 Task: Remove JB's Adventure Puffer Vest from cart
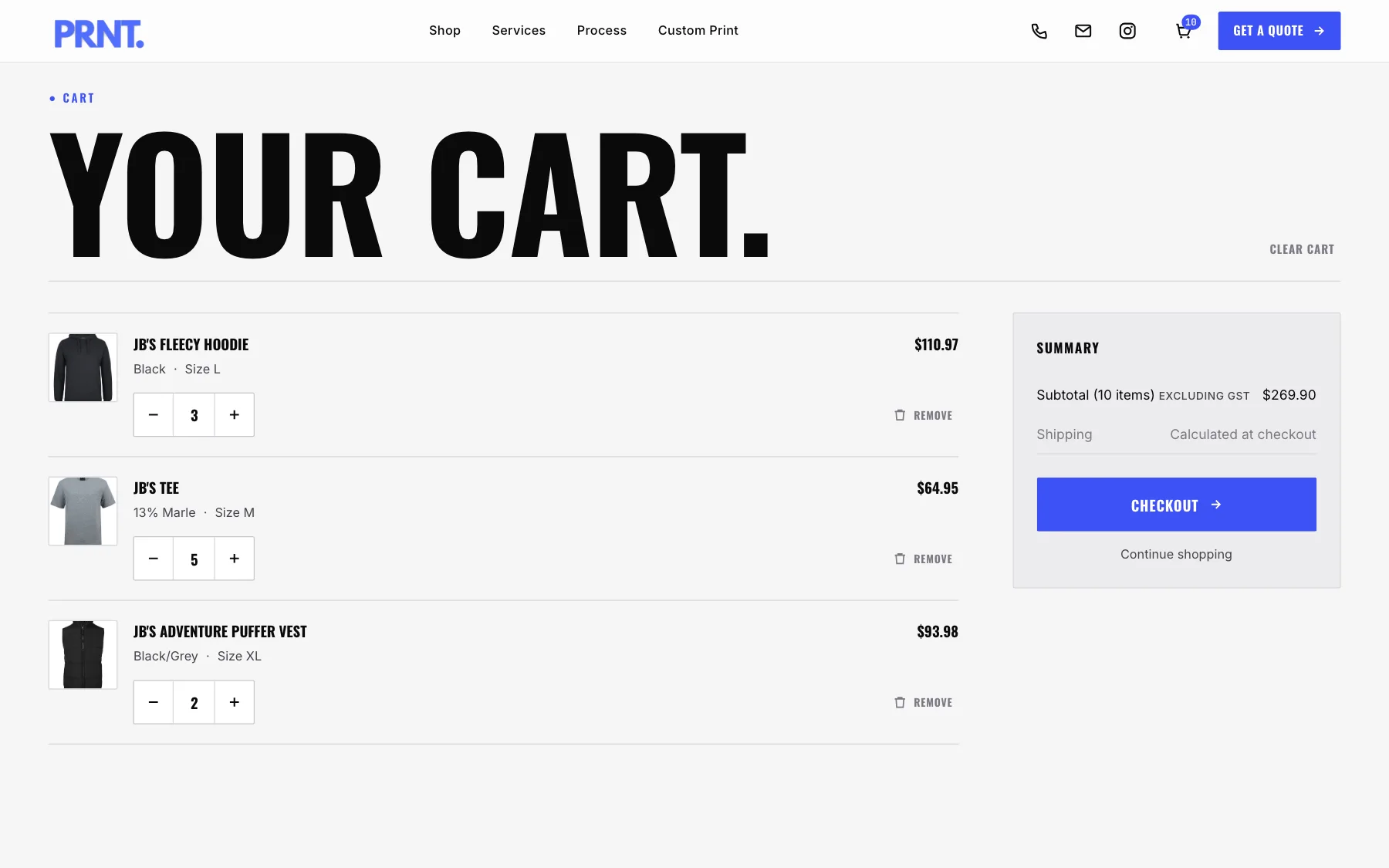pos(923,702)
